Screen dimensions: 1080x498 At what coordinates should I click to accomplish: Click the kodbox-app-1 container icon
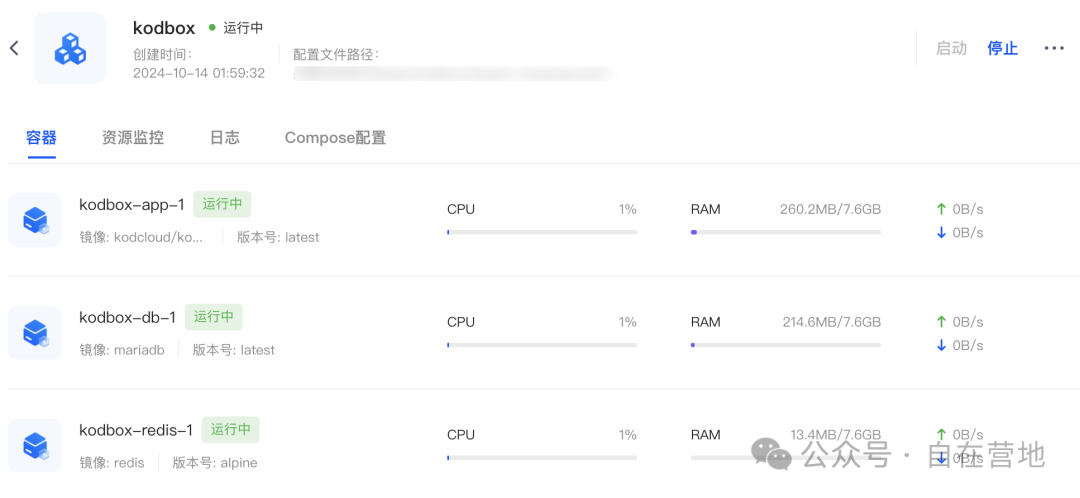(x=35, y=220)
